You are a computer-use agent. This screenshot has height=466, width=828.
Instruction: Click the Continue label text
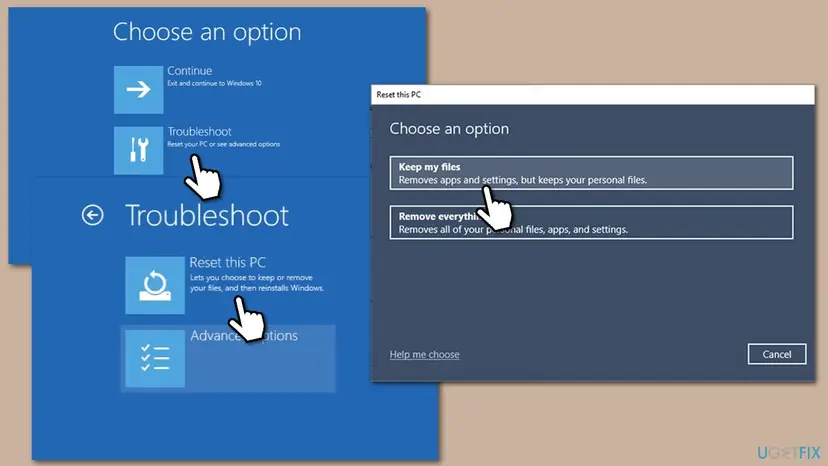[190, 71]
